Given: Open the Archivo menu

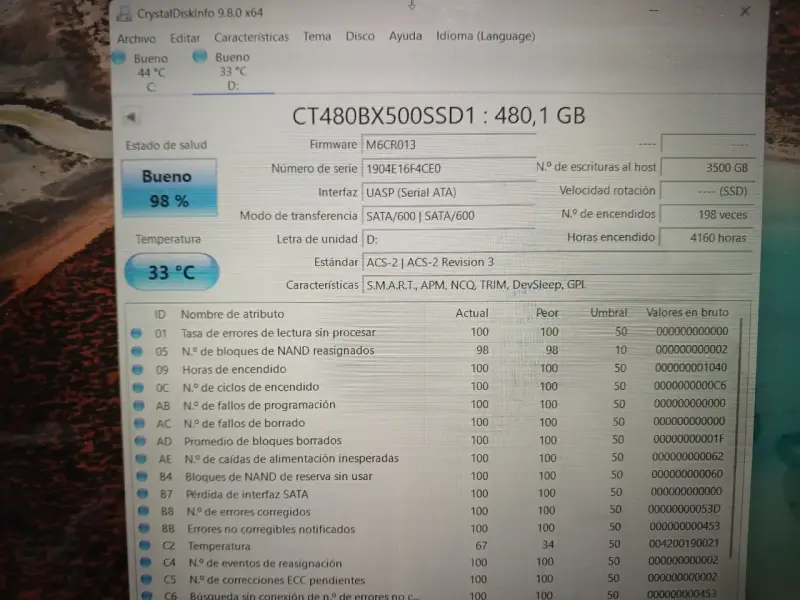Looking at the screenshot, I should point(136,39).
